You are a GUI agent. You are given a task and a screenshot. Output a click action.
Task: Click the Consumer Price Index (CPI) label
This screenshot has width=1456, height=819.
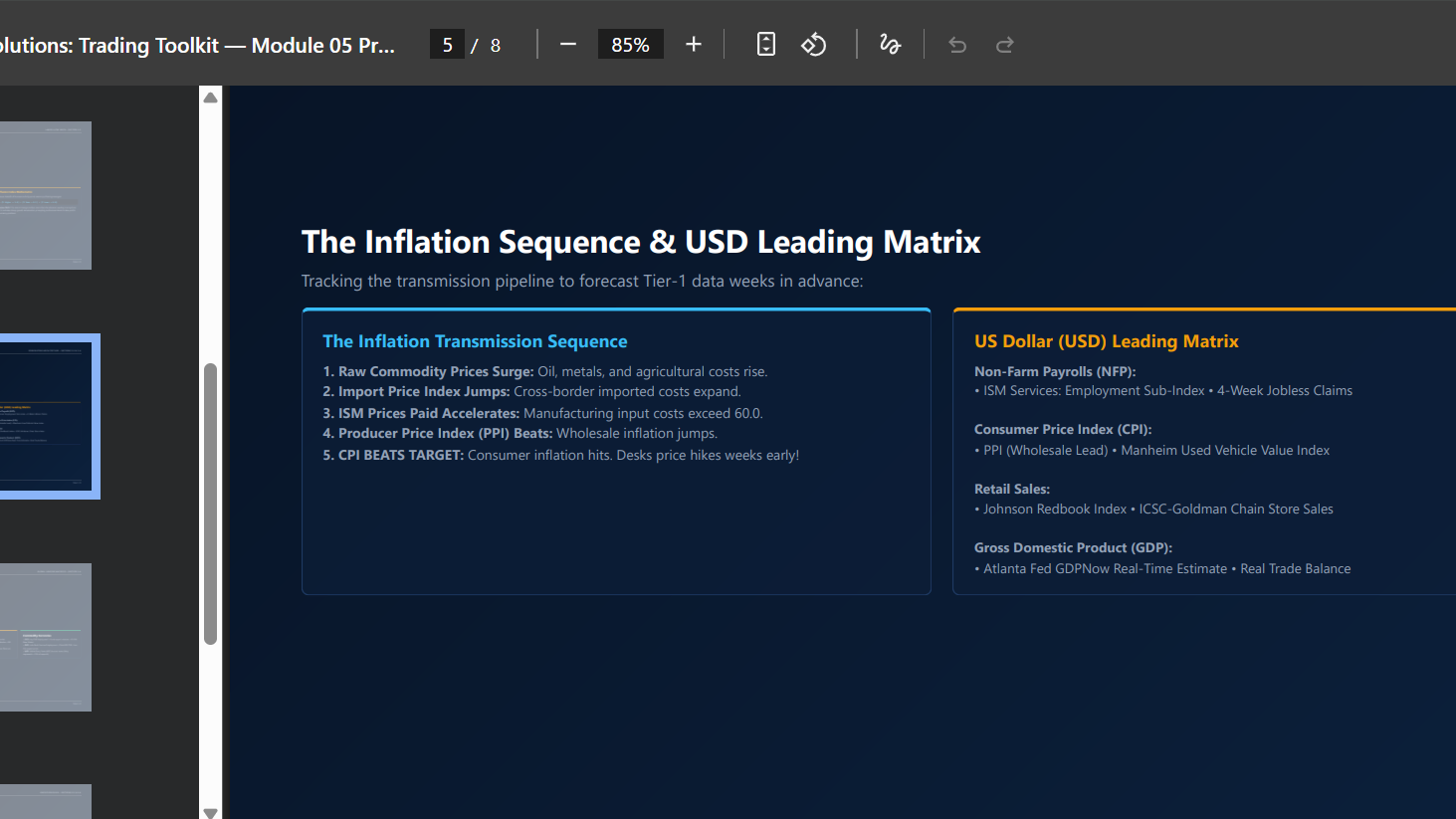(1063, 429)
